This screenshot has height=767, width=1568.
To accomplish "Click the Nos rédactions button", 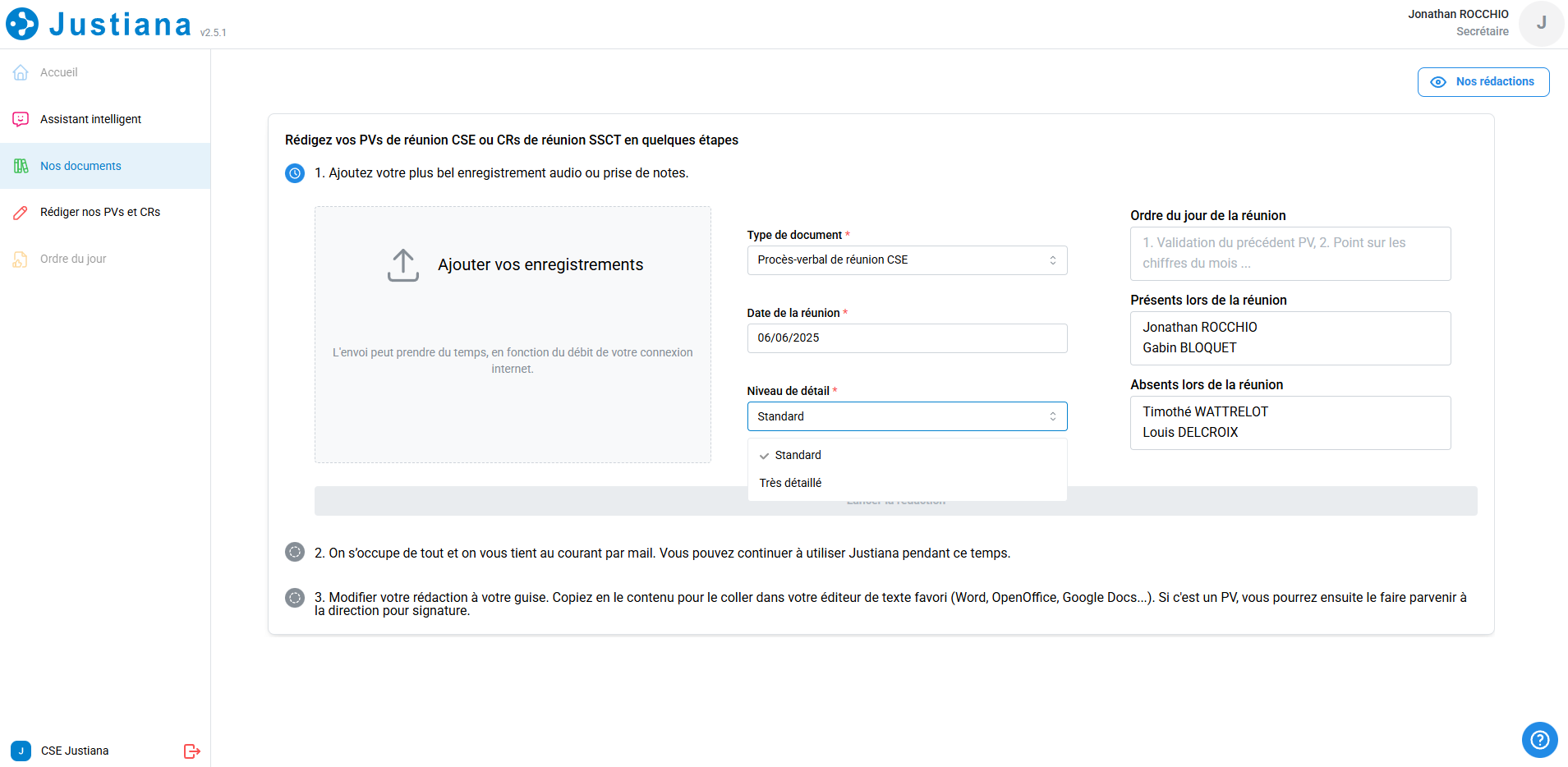I will coord(1483,82).
